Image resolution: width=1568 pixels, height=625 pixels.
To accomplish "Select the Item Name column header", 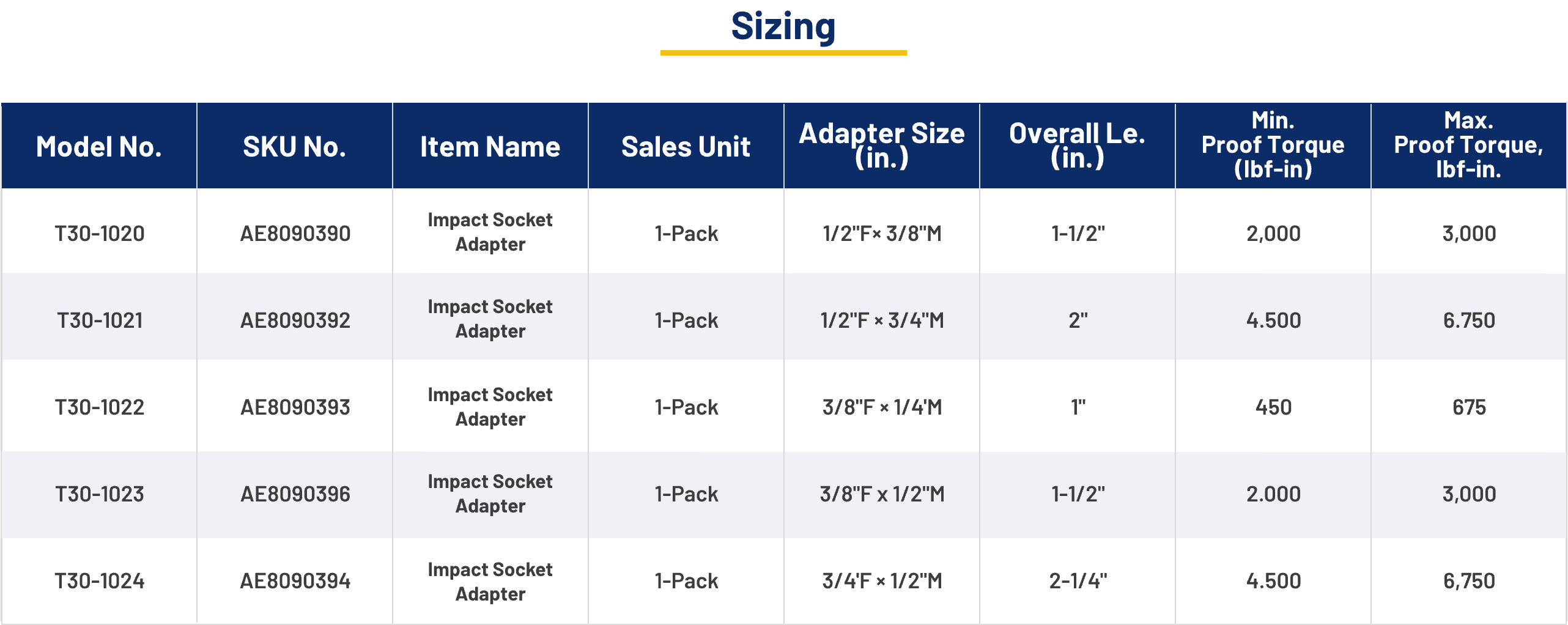I will 490,147.
